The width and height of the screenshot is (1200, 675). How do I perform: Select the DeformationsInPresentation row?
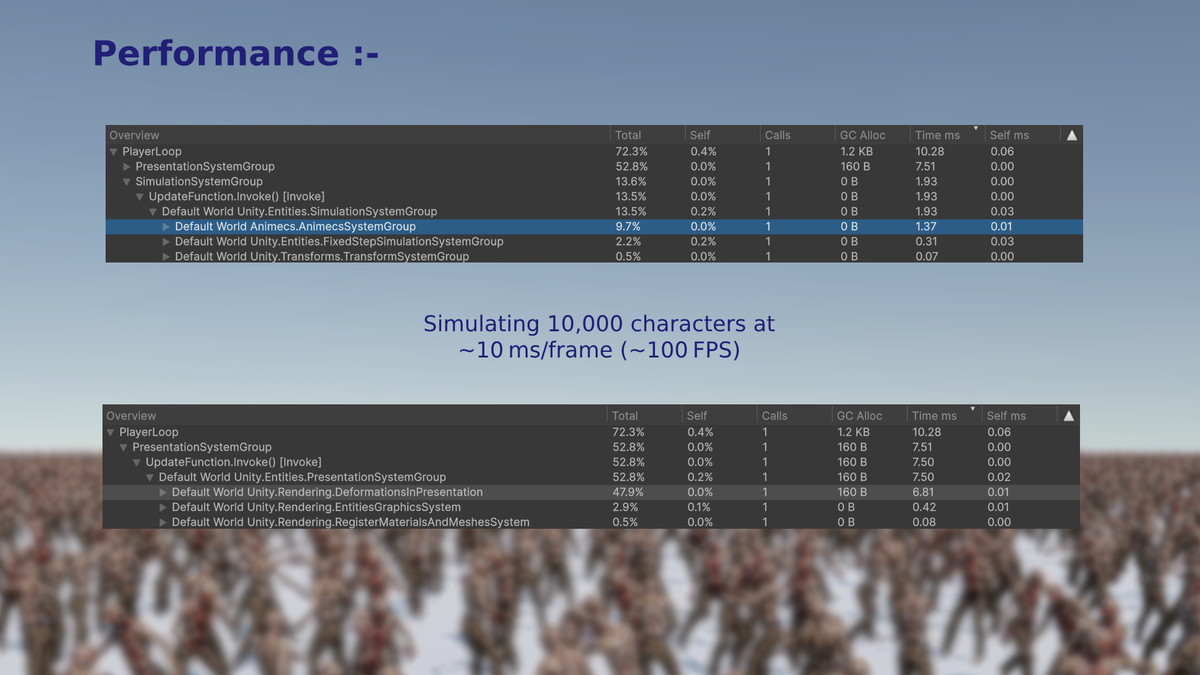[x=327, y=493]
